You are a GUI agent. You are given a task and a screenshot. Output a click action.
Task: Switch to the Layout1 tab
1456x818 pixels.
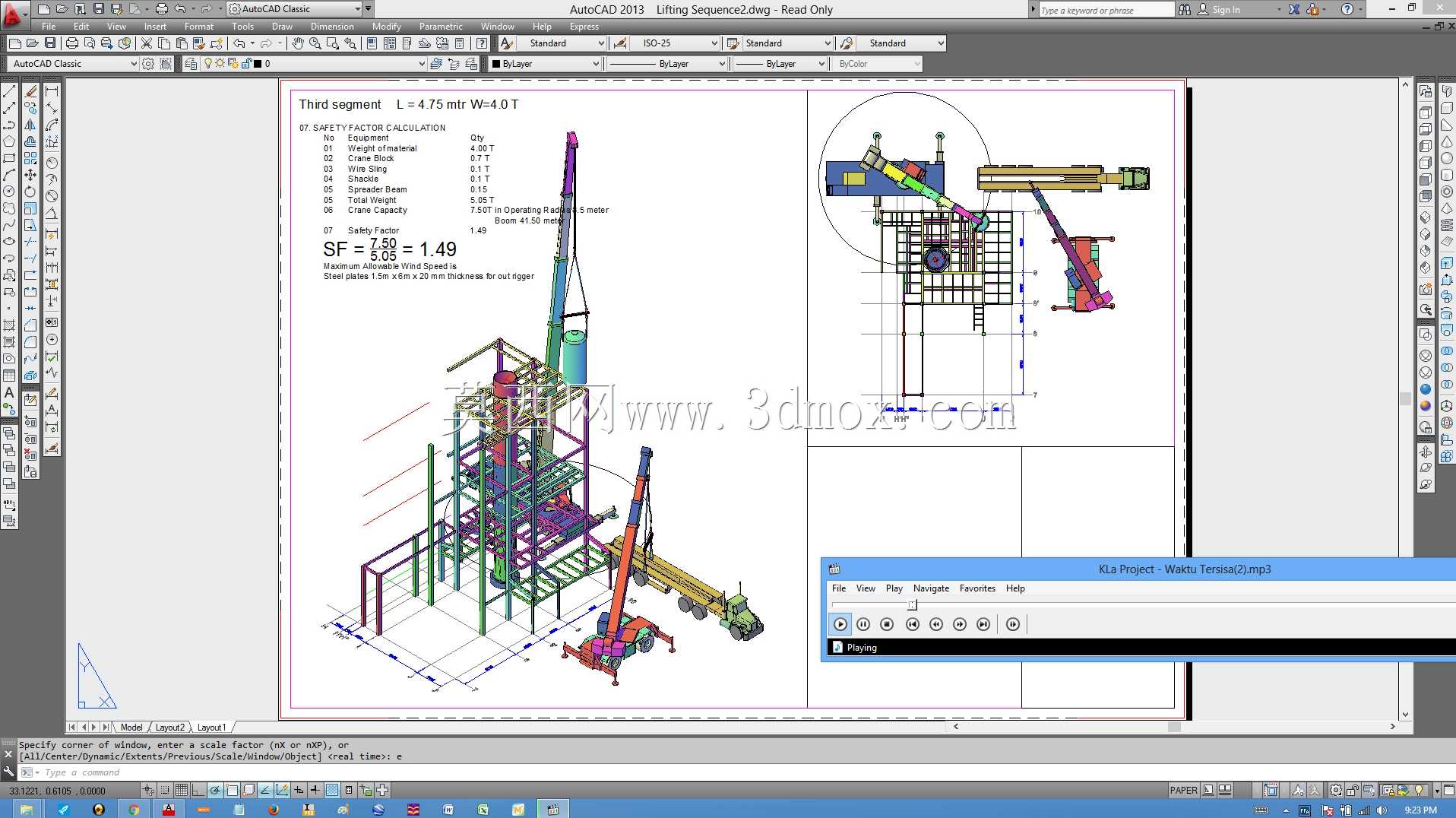[x=211, y=728]
